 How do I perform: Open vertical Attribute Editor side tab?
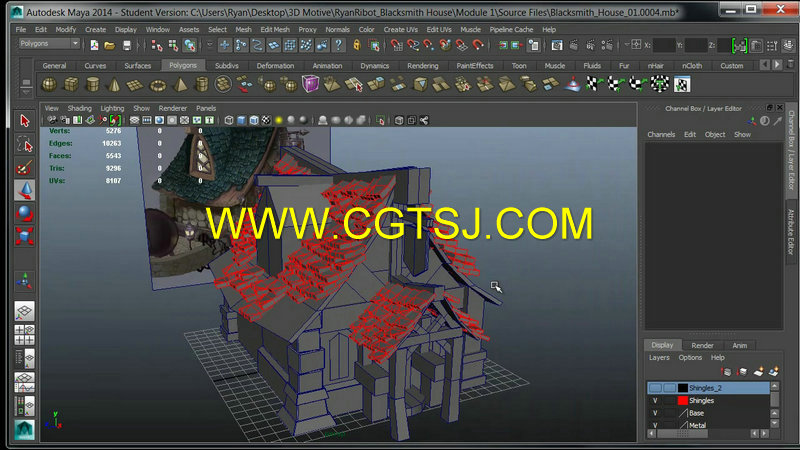click(x=791, y=232)
